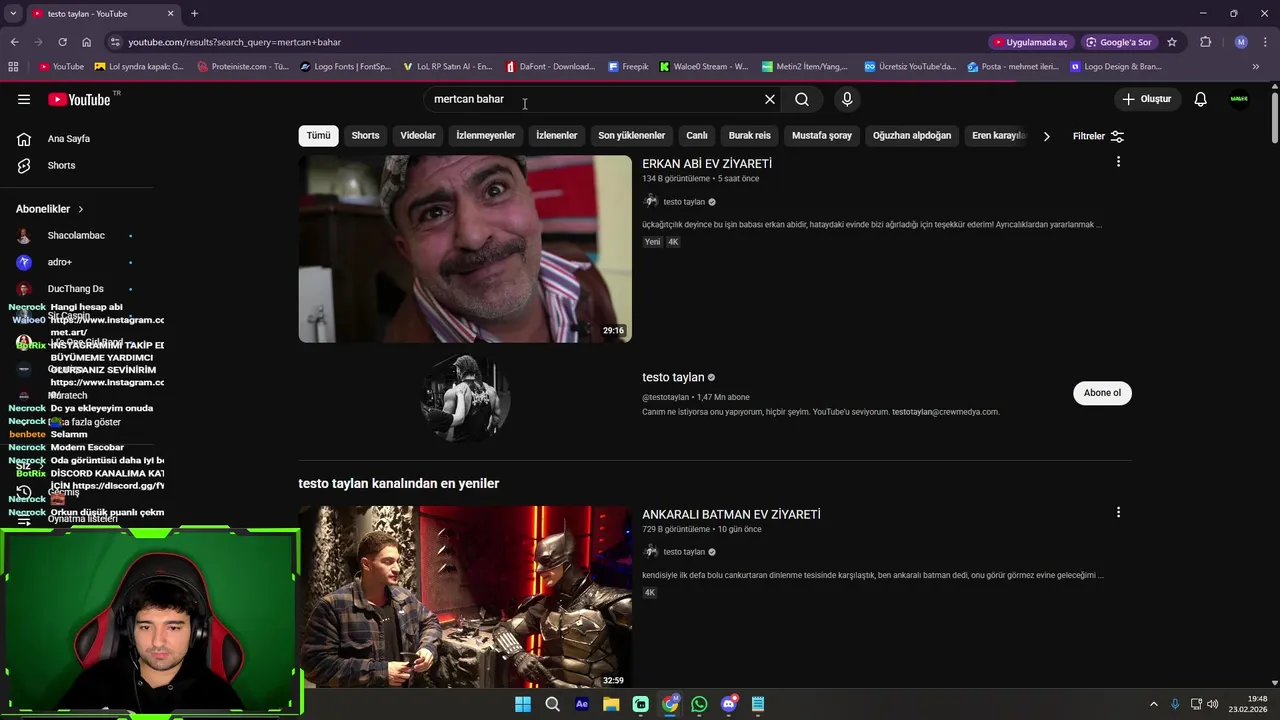The height and width of the screenshot is (720, 1280).
Task: Open Windows taskbar search
Action: pyautogui.click(x=552, y=704)
